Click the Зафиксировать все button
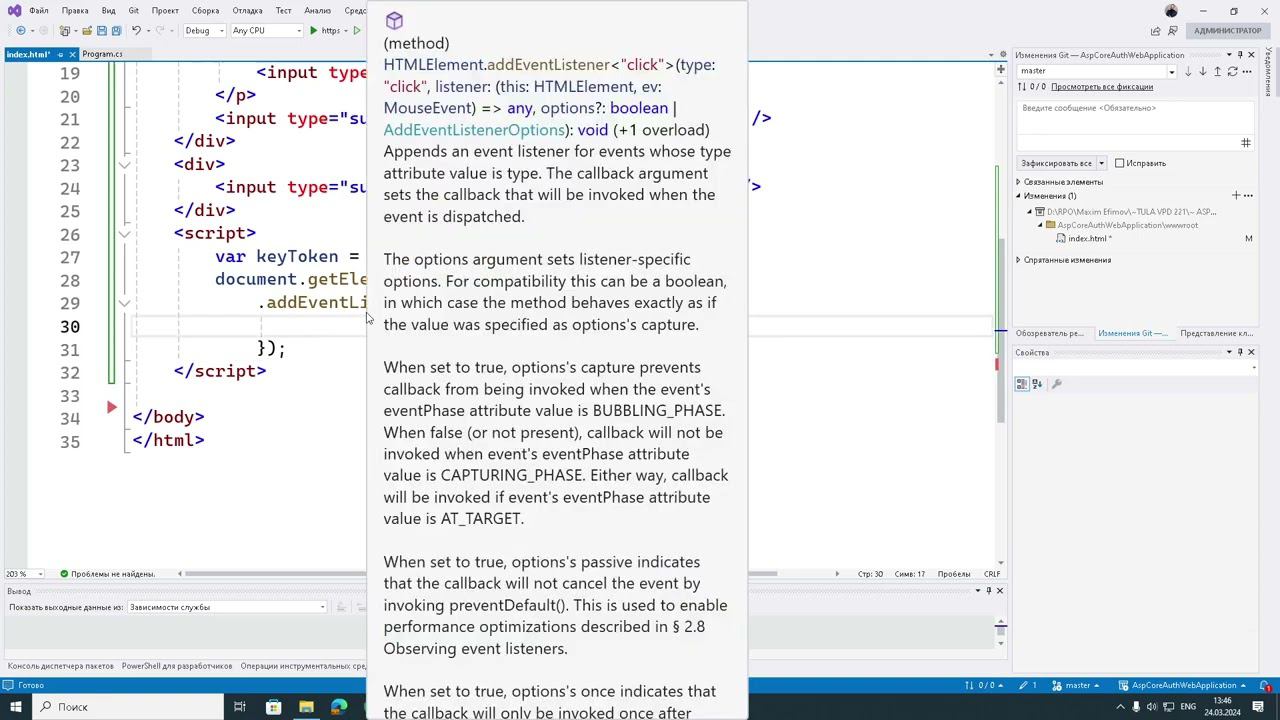Screen dimensions: 1280x720 click(1055, 163)
